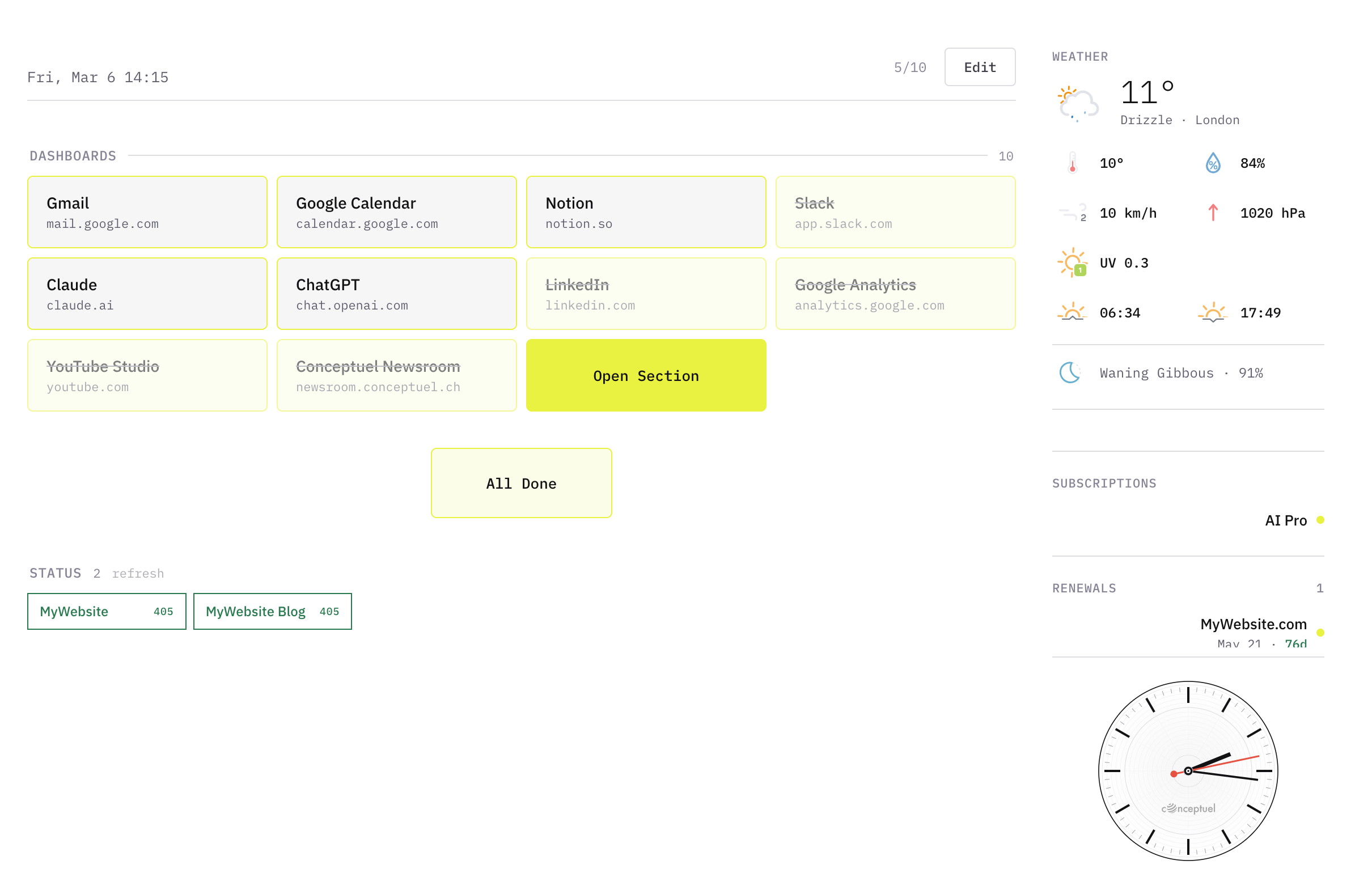The height and width of the screenshot is (890, 1372).
Task: Select the SUBSCRIPTIONS section header
Action: (x=1104, y=483)
